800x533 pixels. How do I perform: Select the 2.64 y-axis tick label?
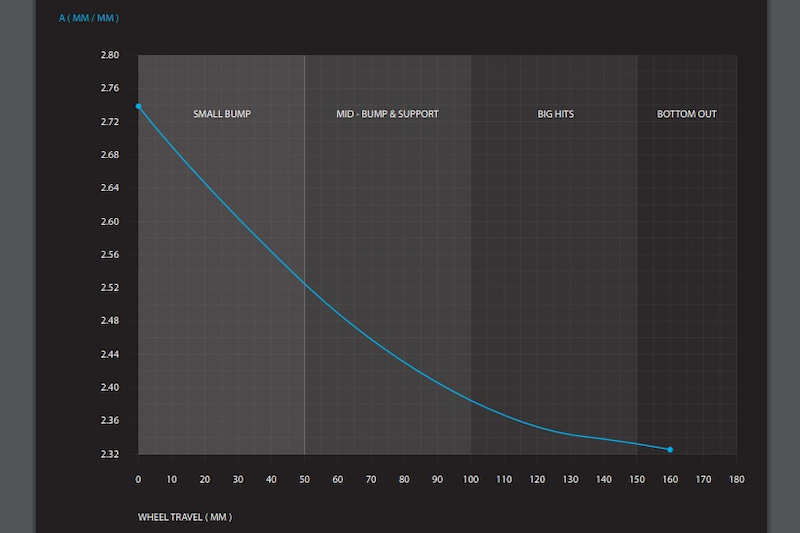click(x=110, y=188)
